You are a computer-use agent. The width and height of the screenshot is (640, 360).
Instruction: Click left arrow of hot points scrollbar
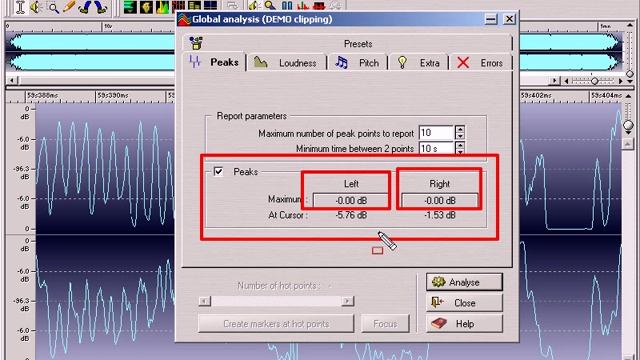point(204,301)
